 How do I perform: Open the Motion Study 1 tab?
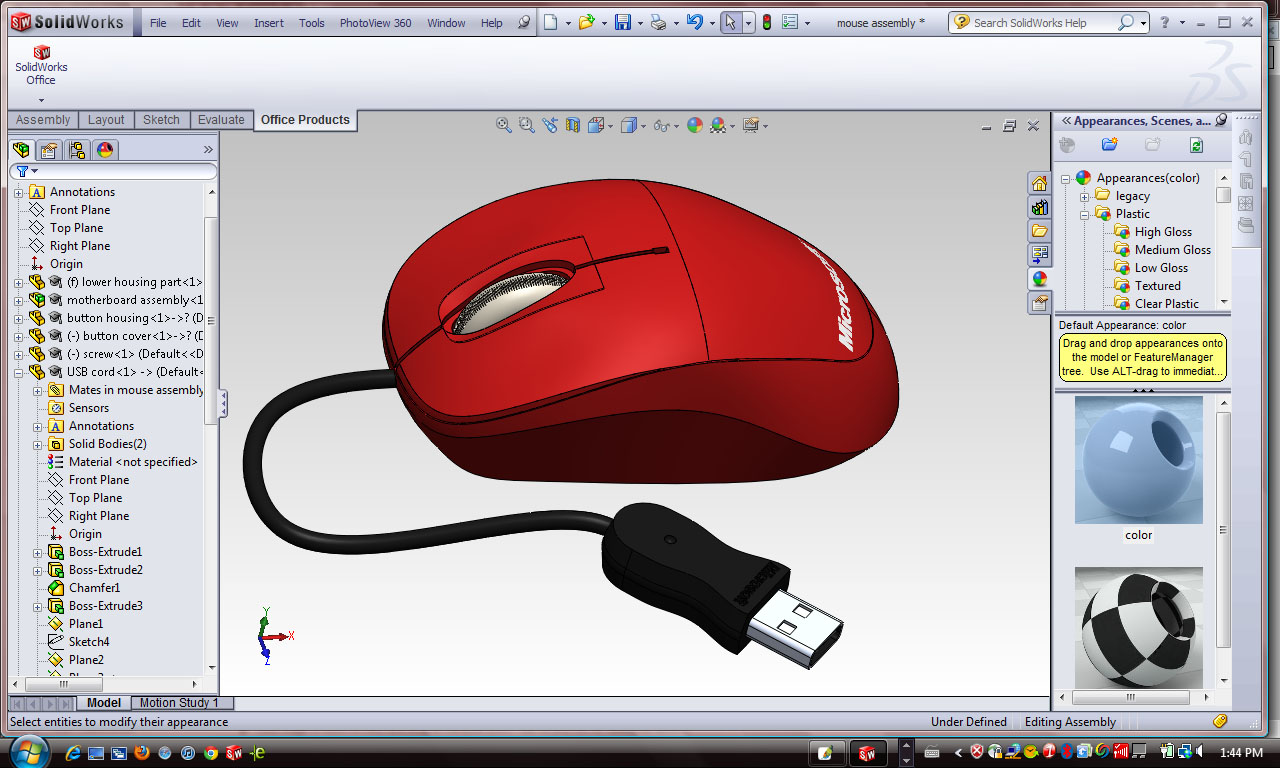(179, 703)
